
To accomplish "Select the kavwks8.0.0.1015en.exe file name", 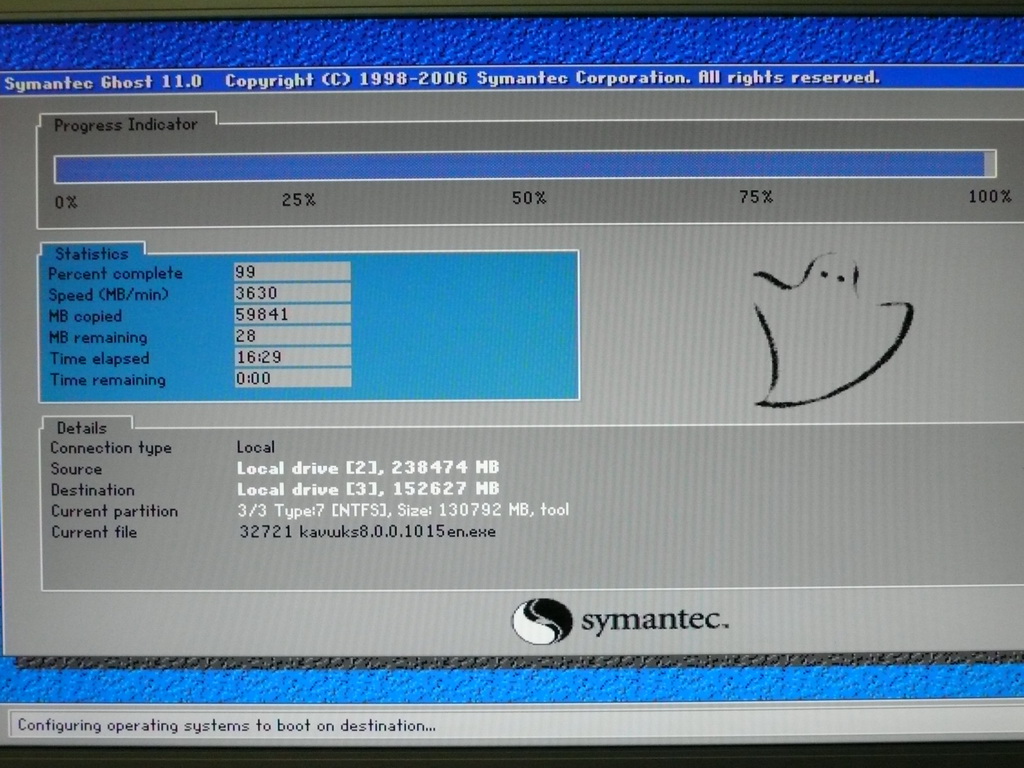I will tap(397, 532).
